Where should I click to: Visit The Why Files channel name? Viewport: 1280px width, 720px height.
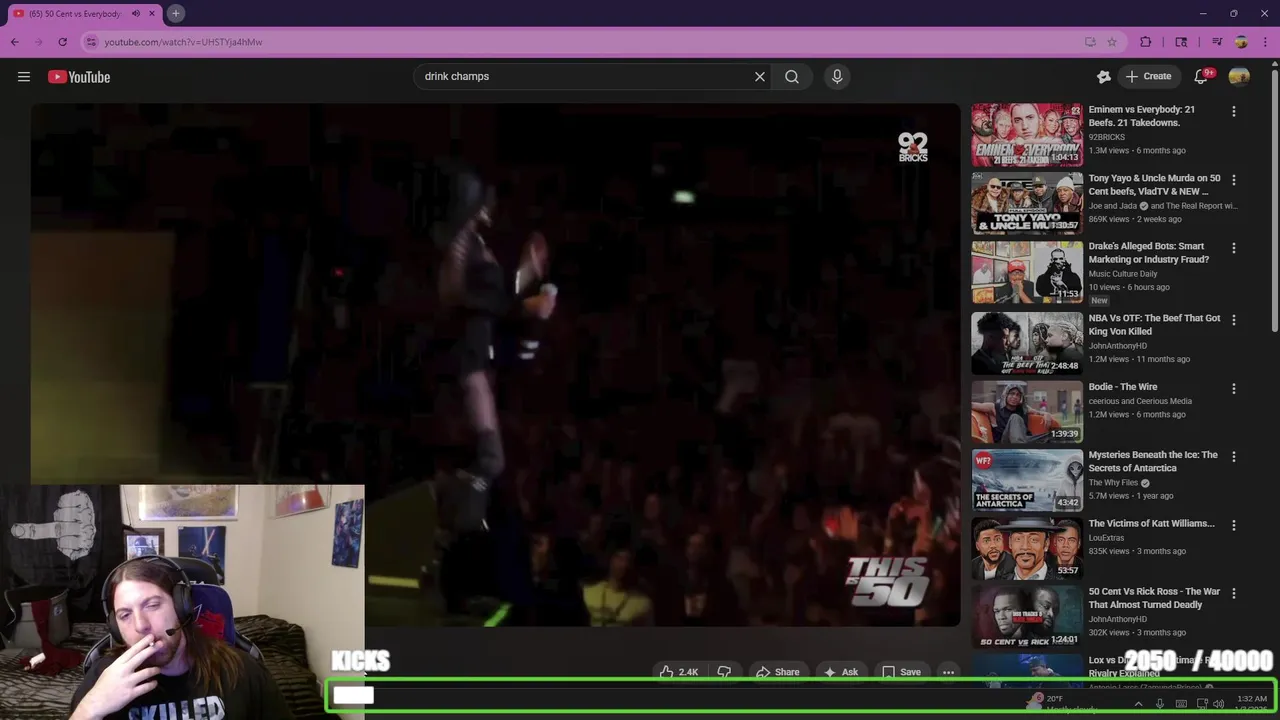pos(1114,483)
